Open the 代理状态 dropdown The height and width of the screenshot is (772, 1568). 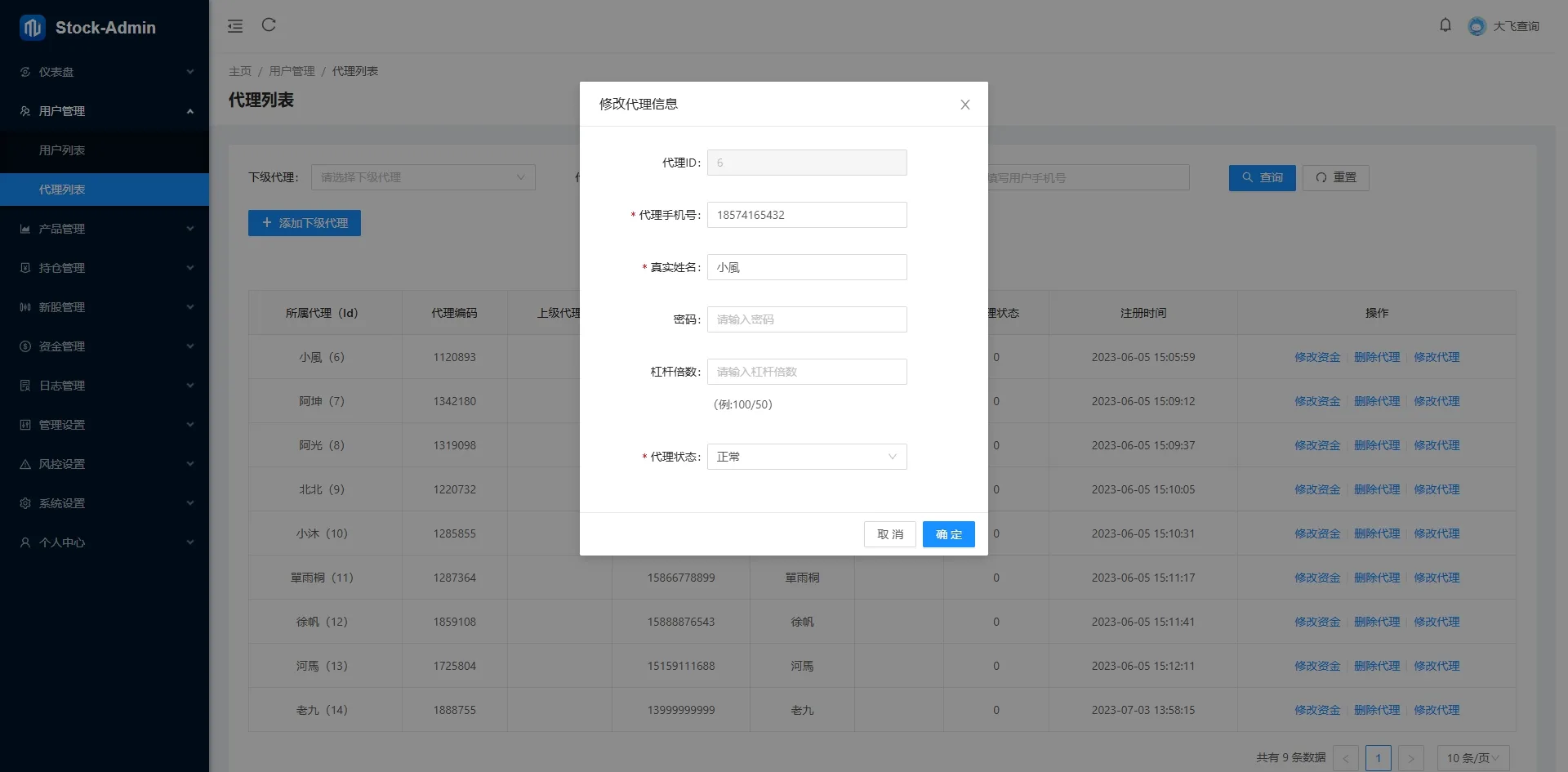806,457
